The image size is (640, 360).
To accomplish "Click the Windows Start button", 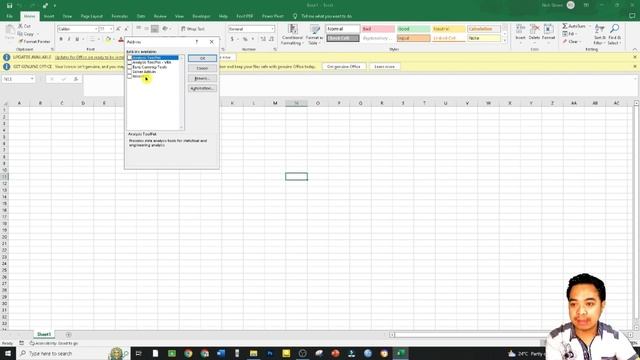I will click(8, 353).
